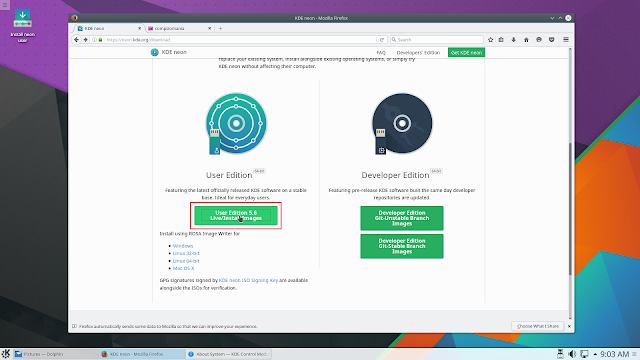The width and height of the screenshot is (640, 360).
Task: Open Firefox hamburger menu
Action: pyautogui.click(x=566, y=40)
